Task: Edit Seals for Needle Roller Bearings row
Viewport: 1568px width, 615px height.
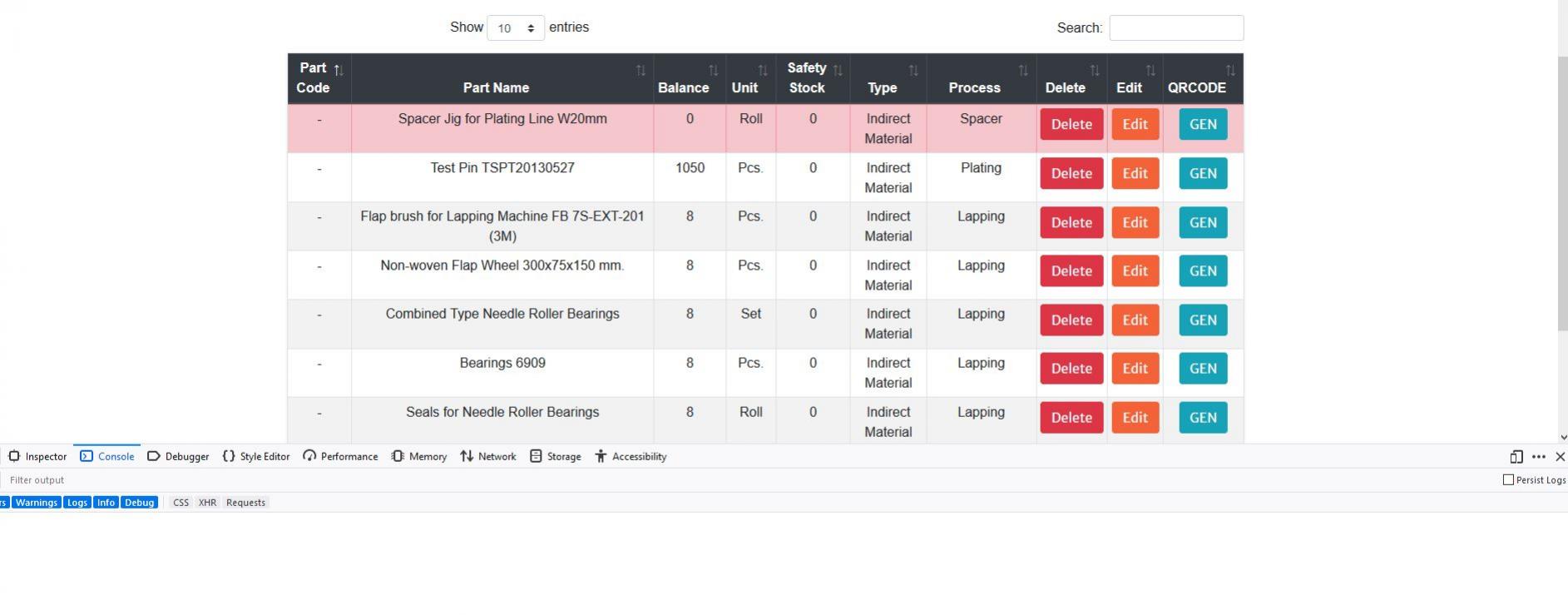Action: click(x=1135, y=418)
